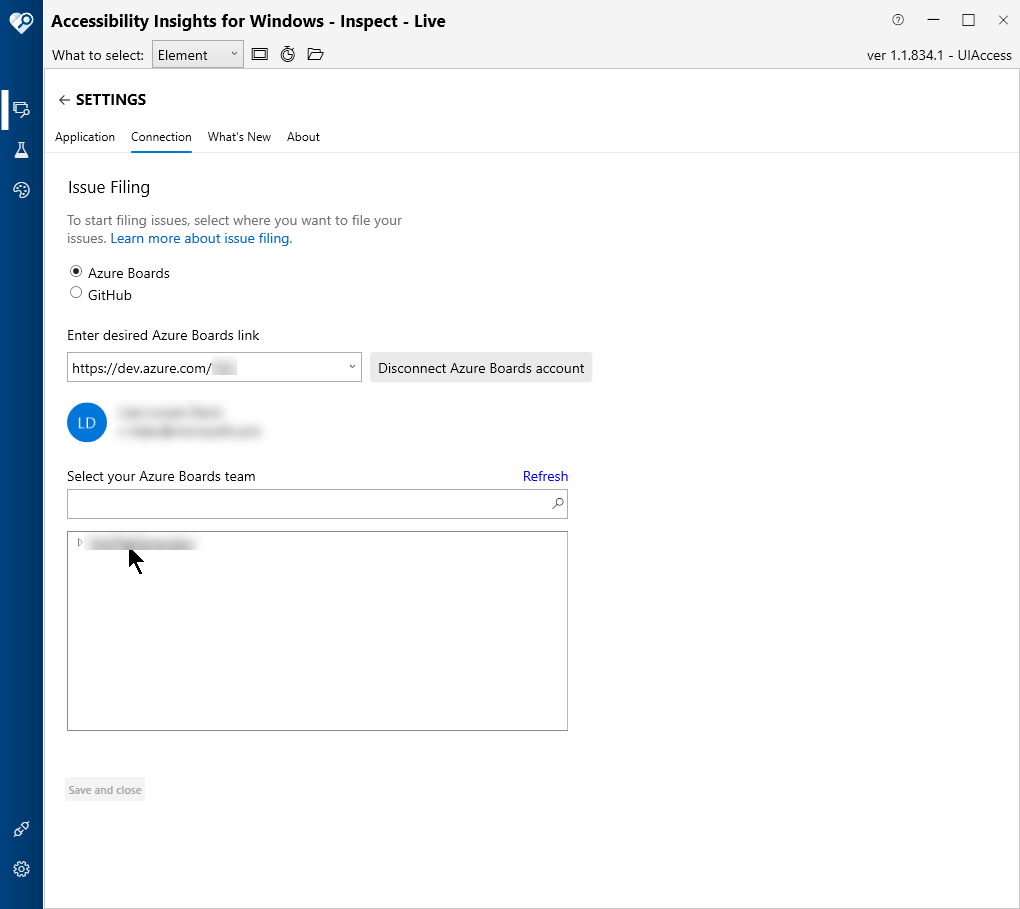Switch to the About tab
Viewport: 1020px width, 909px height.
pos(303,137)
